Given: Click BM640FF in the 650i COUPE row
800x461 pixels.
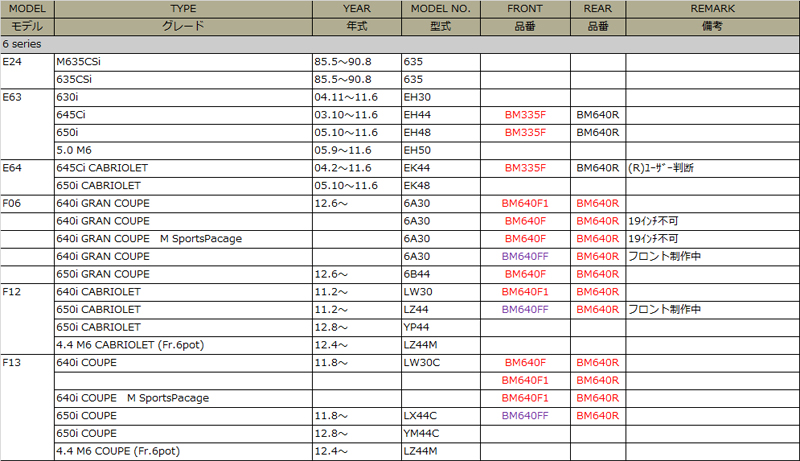Looking at the screenshot, I should click(525, 416).
